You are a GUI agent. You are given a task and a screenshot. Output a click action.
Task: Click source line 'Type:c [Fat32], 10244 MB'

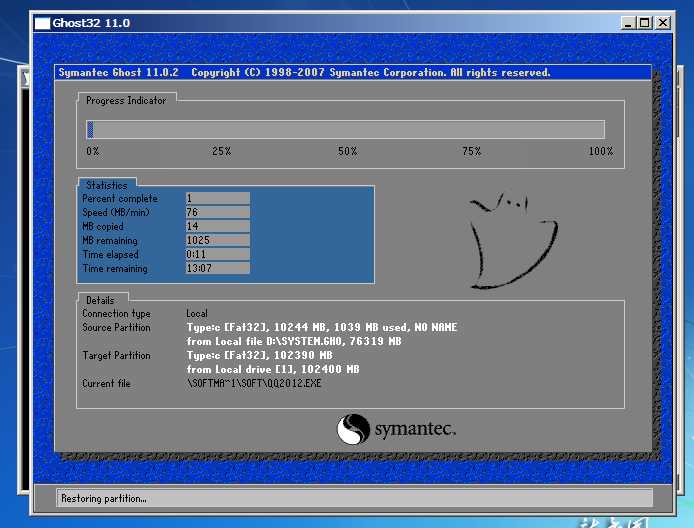coord(322,328)
